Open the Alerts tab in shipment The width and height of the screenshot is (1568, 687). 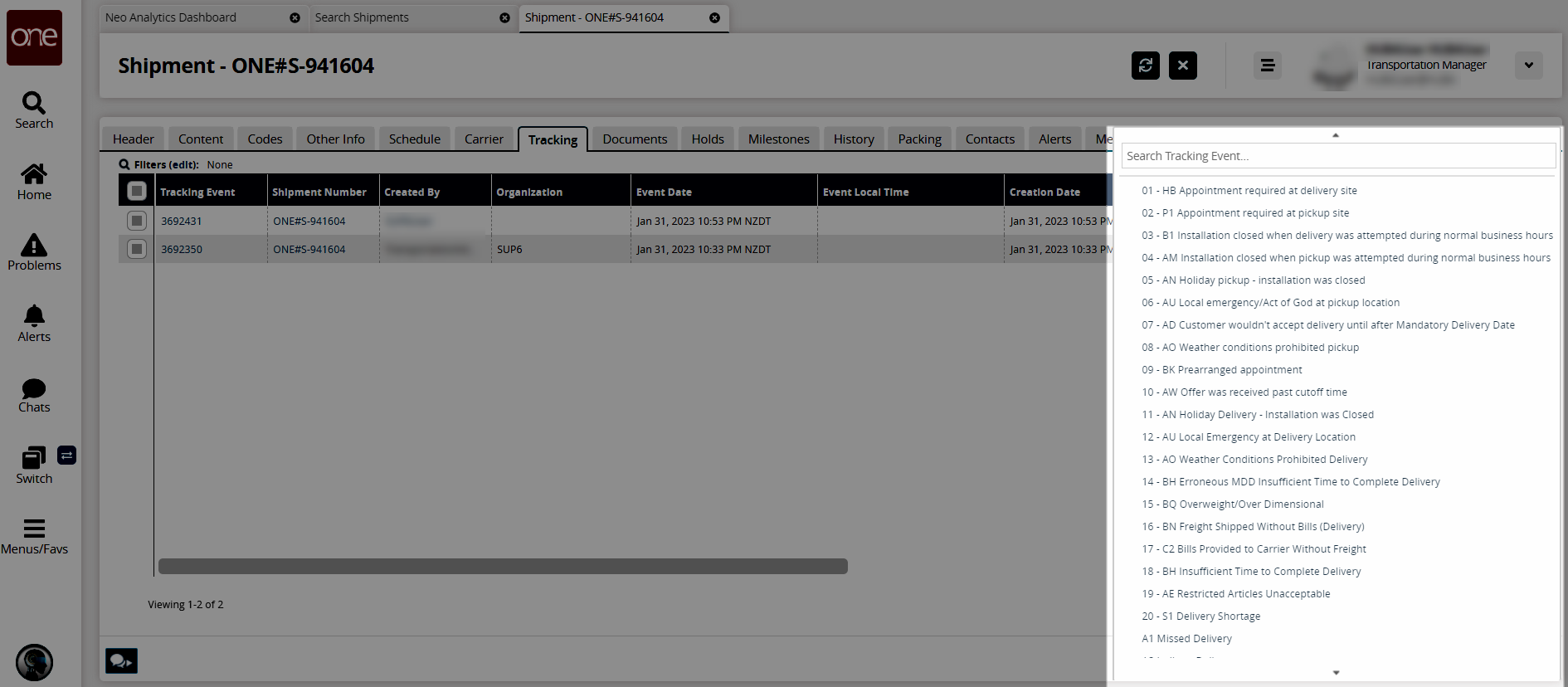[1054, 139]
